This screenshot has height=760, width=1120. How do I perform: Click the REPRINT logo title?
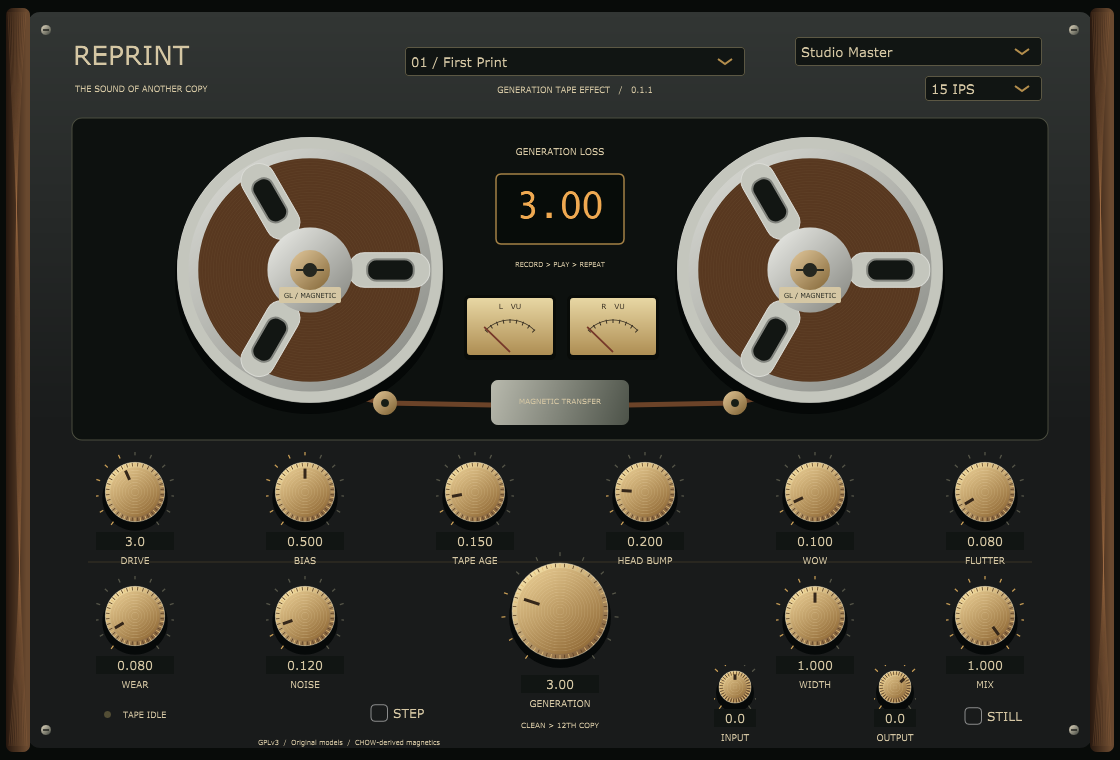(131, 56)
